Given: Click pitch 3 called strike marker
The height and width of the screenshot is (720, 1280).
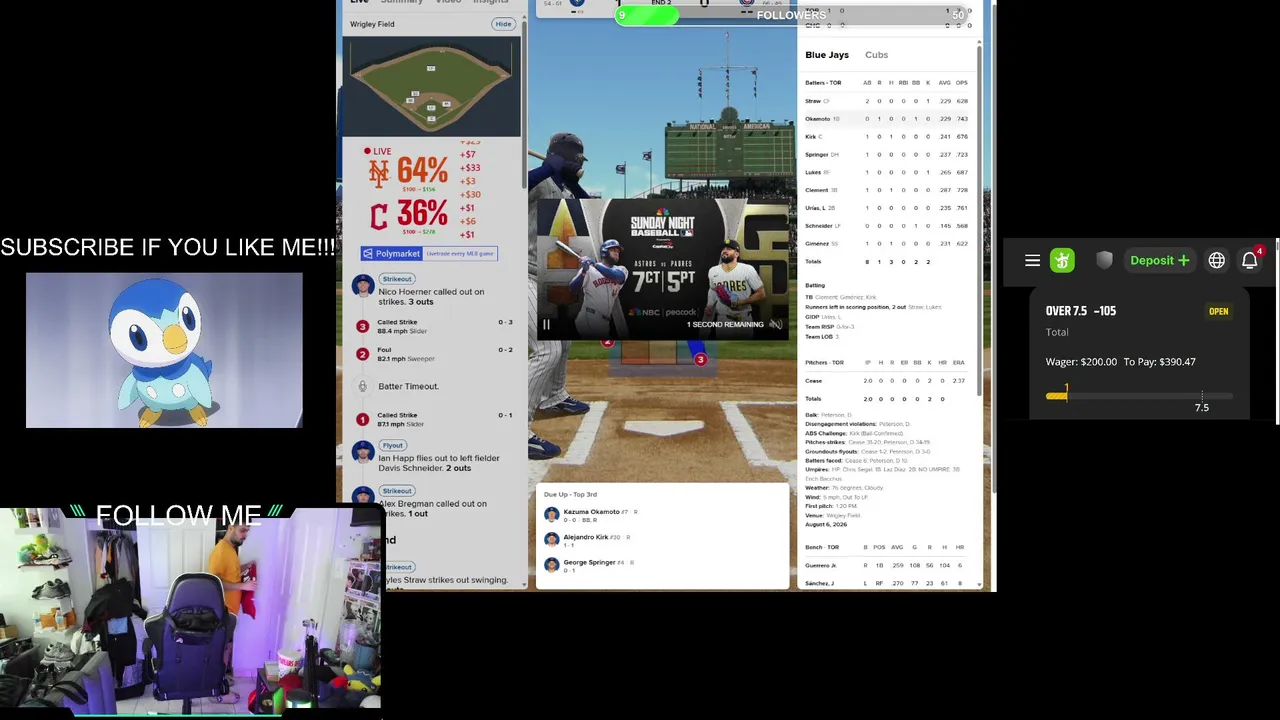Looking at the screenshot, I should pyautogui.click(x=363, y=326).
